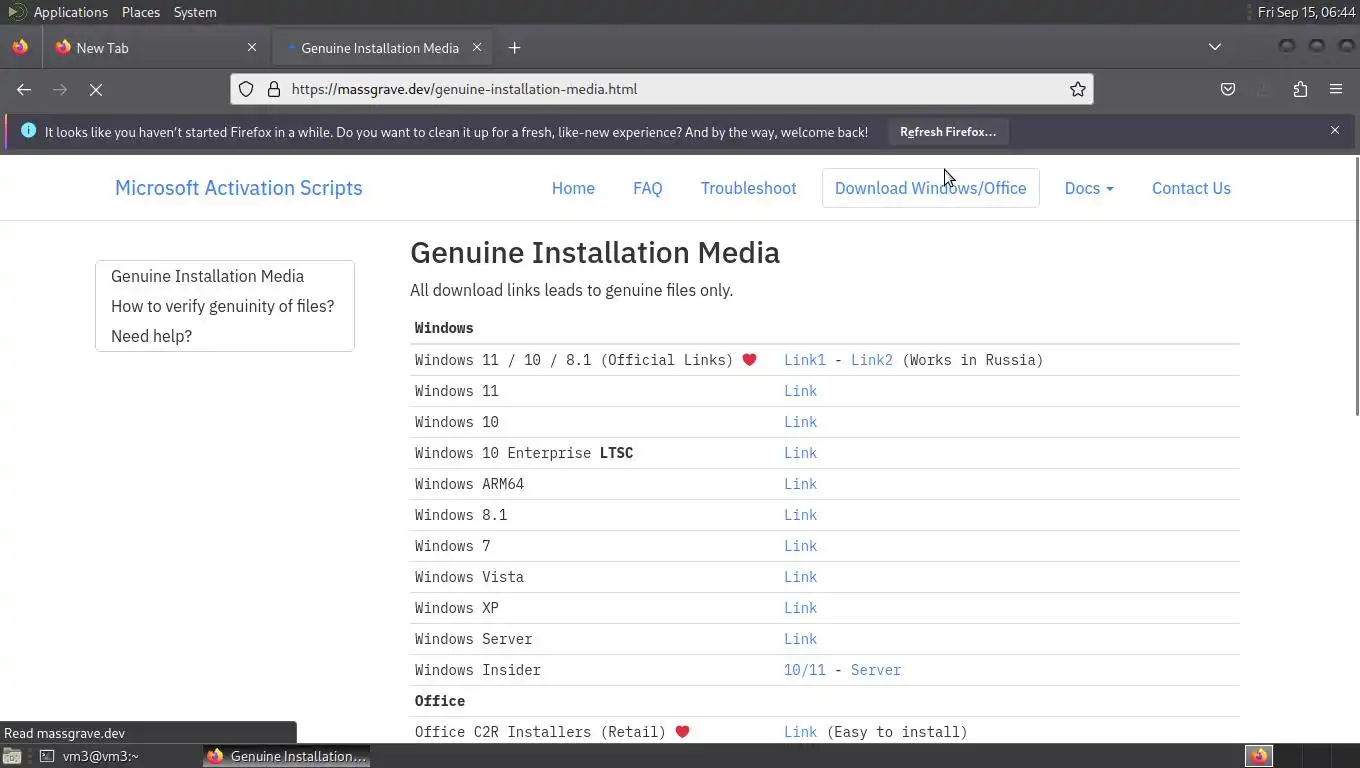Viewport: 1360px width, 768px height.
Task: Open the Windows Vista Link
Action: (800, 577)
